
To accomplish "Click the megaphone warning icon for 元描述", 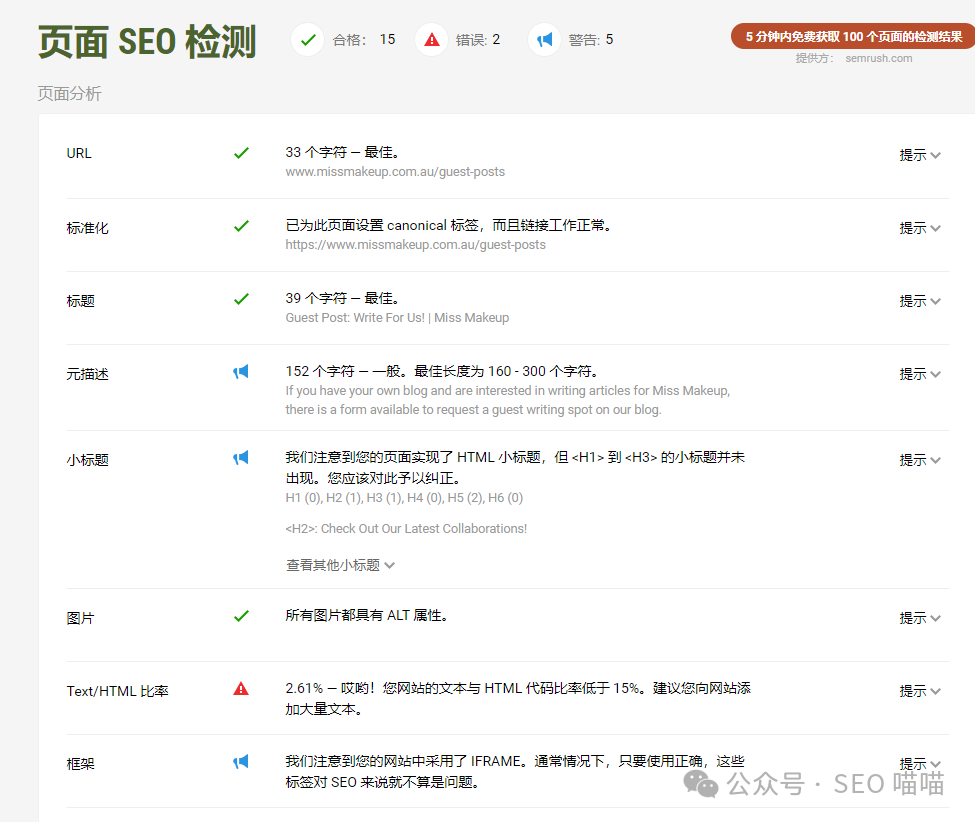I will pos(241,372).
